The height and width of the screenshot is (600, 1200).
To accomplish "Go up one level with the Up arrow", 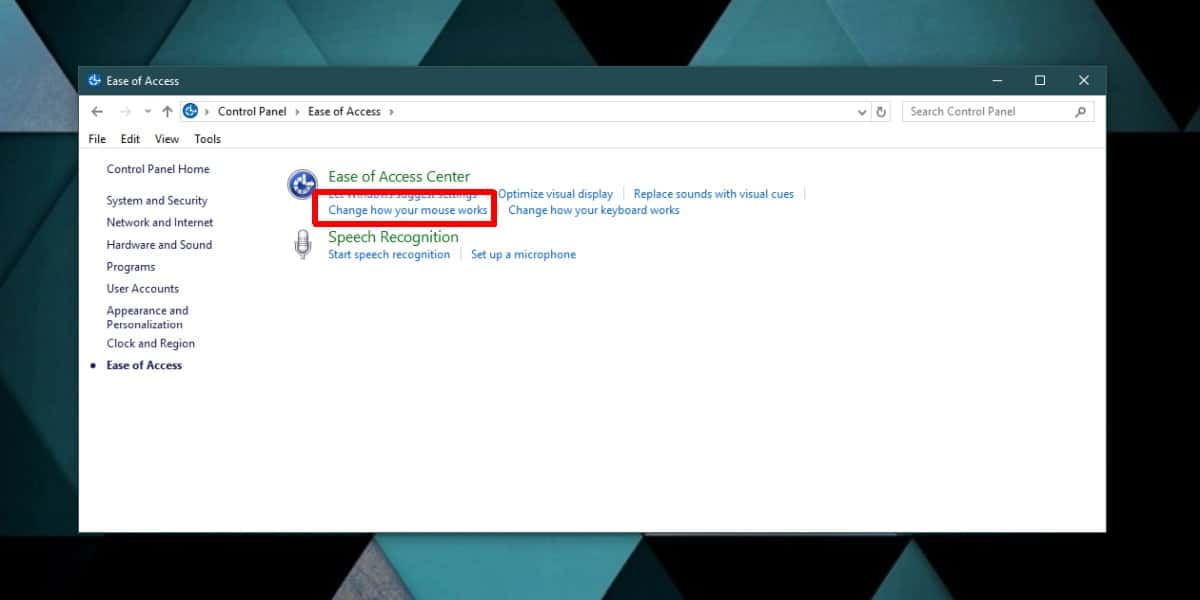I will [167, 112].
